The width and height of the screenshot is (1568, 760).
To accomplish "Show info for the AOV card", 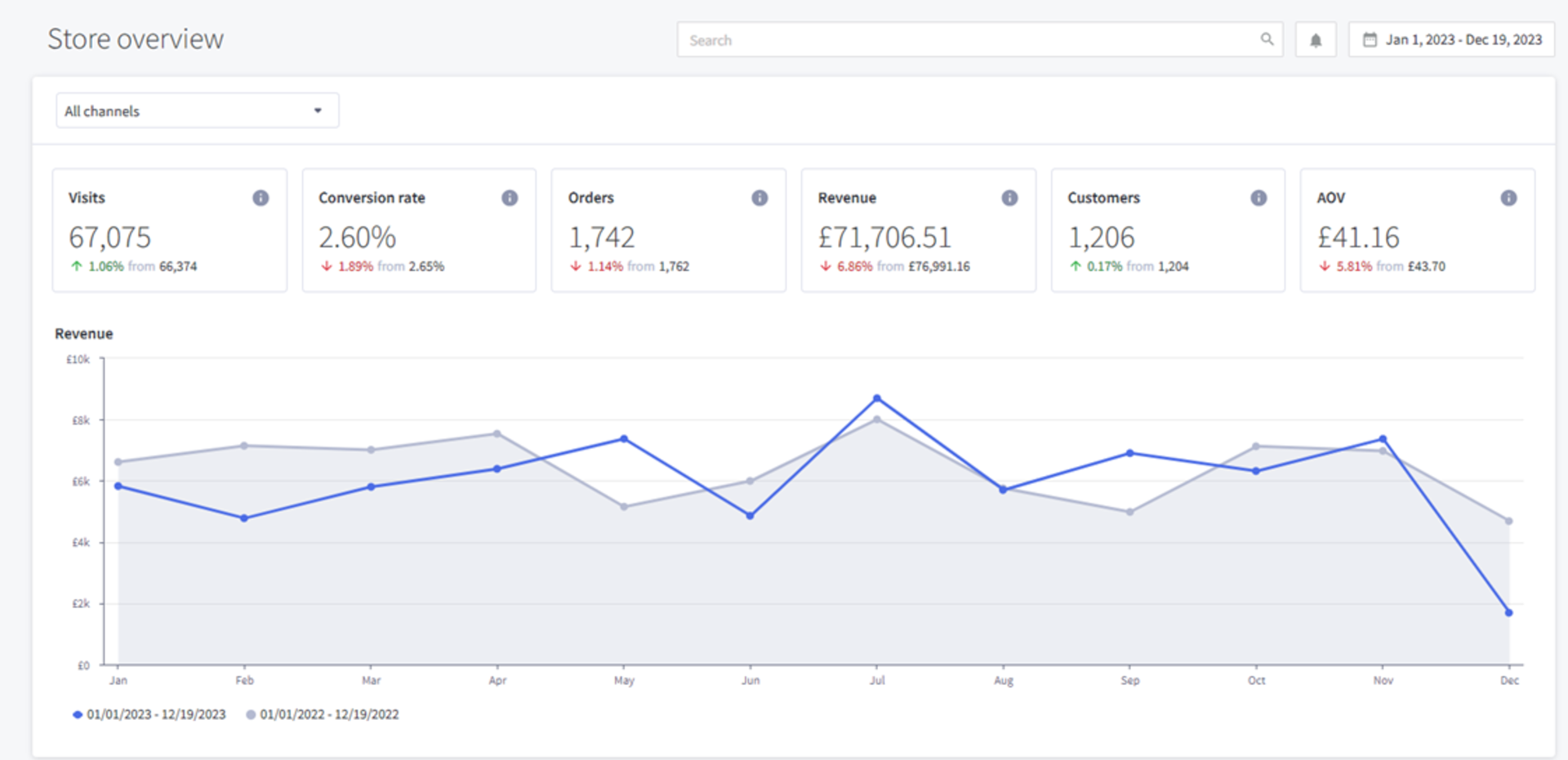I will [x=1508, y=198].
